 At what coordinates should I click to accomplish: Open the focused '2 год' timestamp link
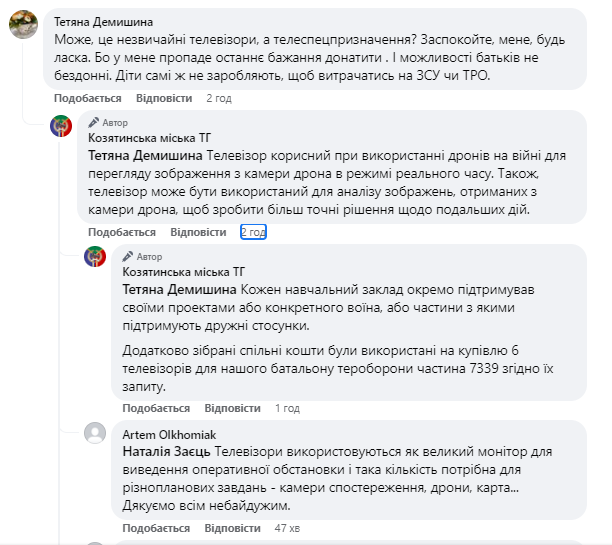253,232
